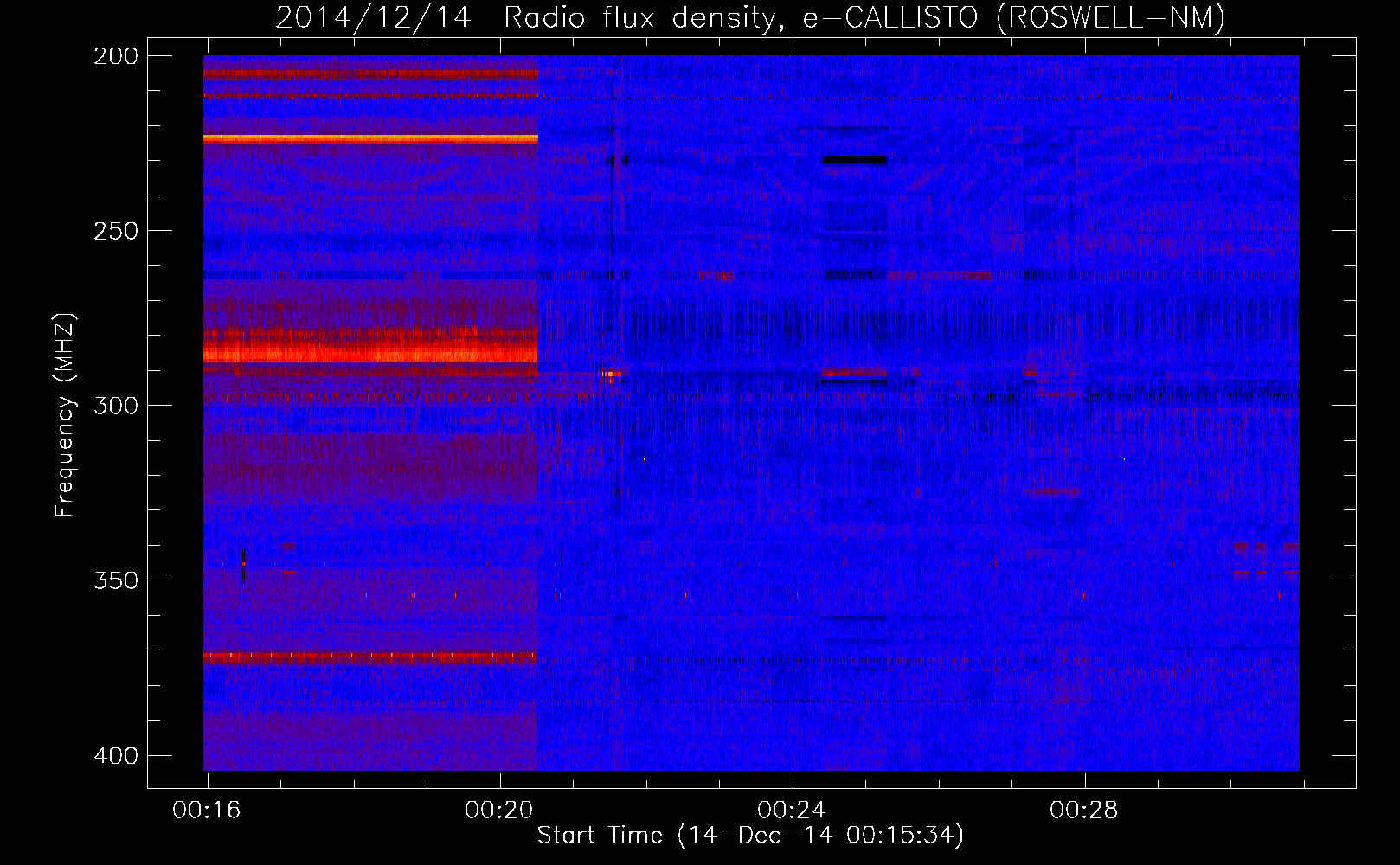Click the 200 frequency tick label
This screenshot has height=865, width=1400.
pos(116,56)
